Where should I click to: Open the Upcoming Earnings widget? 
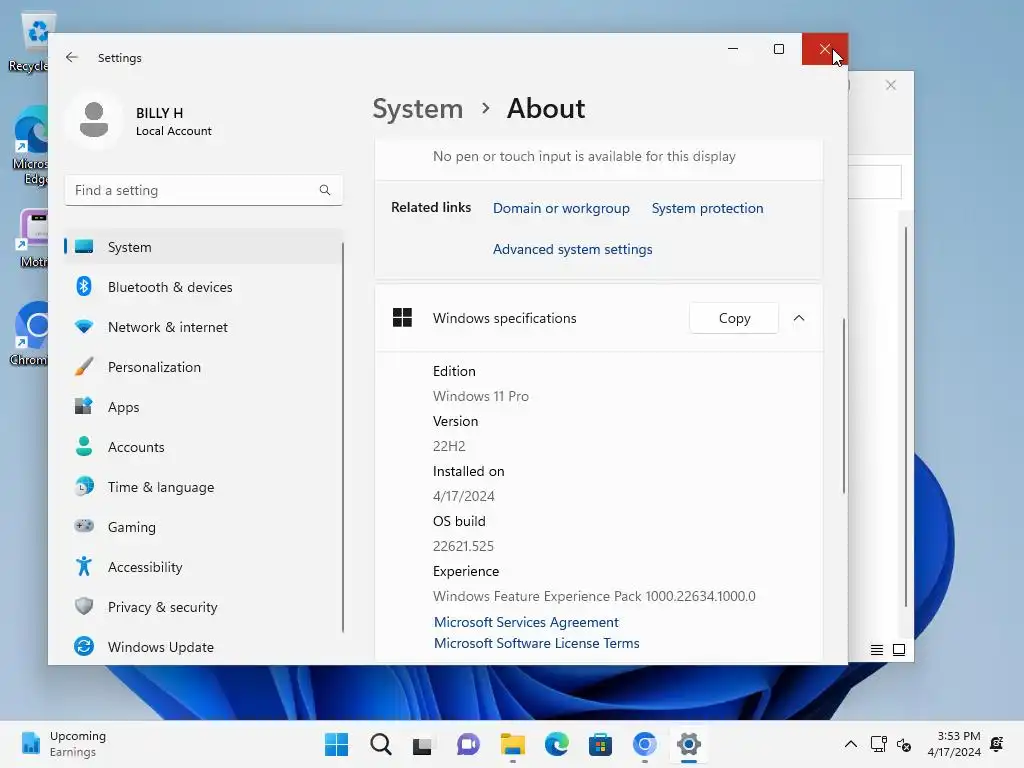click(64, 744)
